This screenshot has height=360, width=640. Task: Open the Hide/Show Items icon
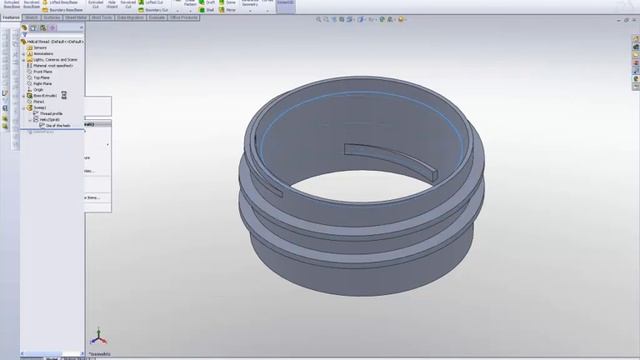371,20
